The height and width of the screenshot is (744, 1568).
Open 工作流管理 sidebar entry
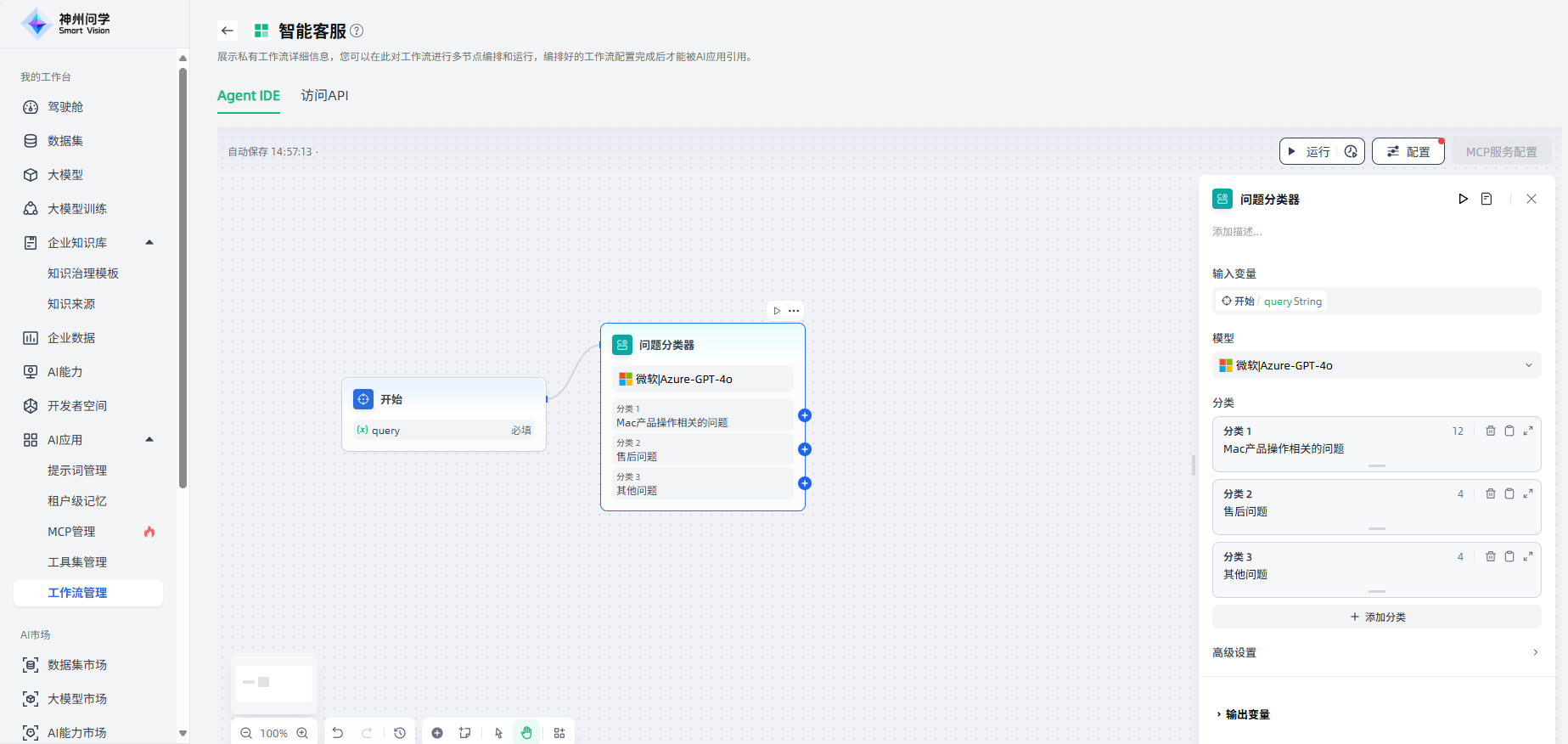(x=88, y=593)
